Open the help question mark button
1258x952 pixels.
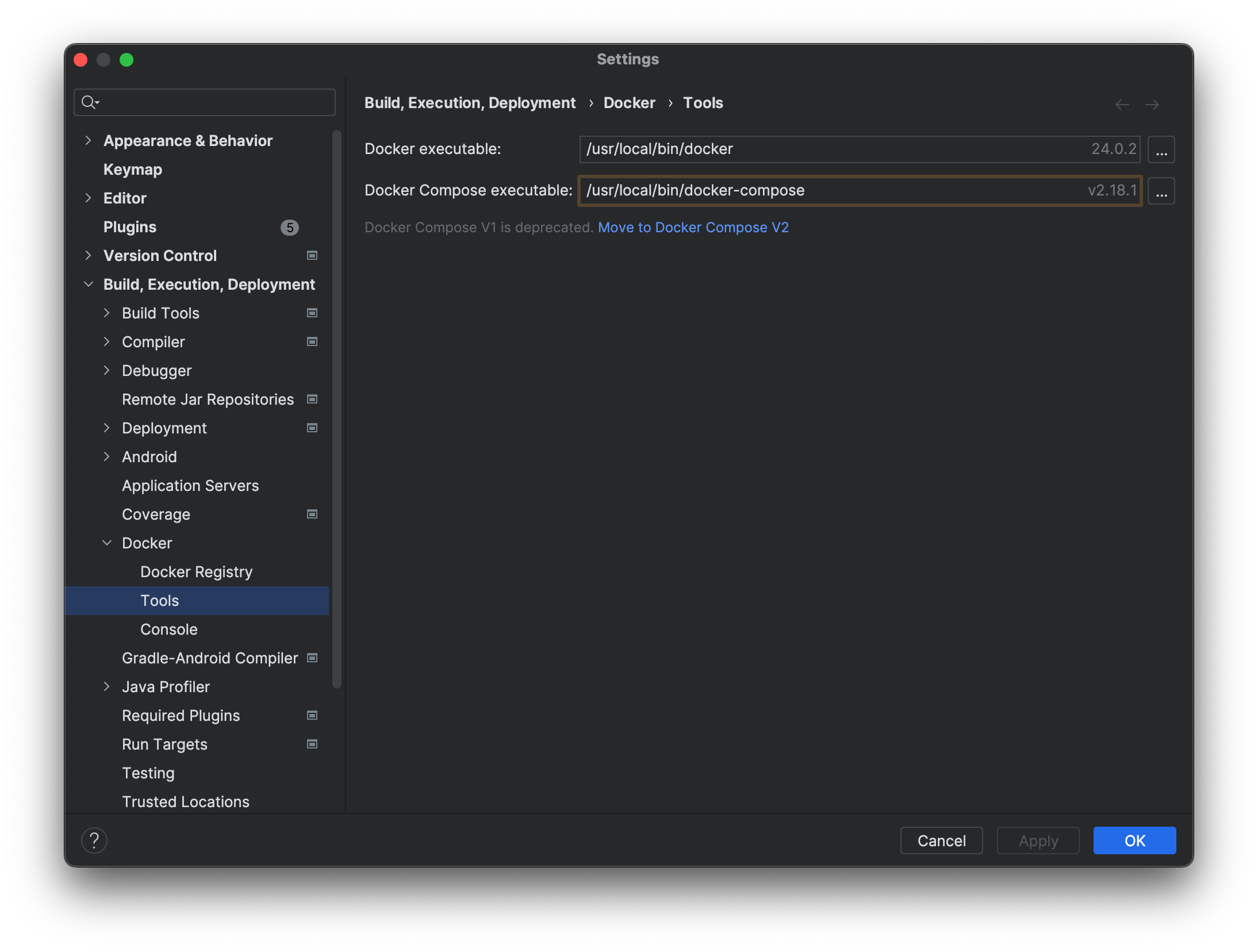pyautogui.click(x=94, y=840)
